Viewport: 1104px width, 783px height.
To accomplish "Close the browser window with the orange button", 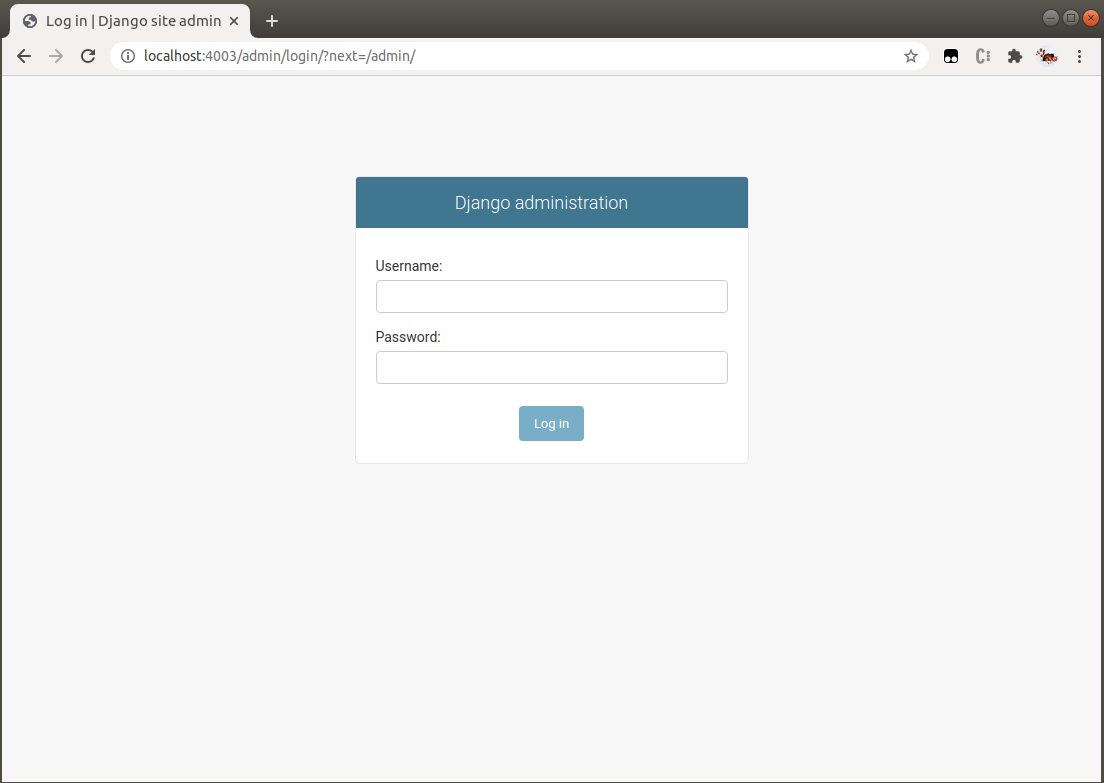I will 1091,18.
